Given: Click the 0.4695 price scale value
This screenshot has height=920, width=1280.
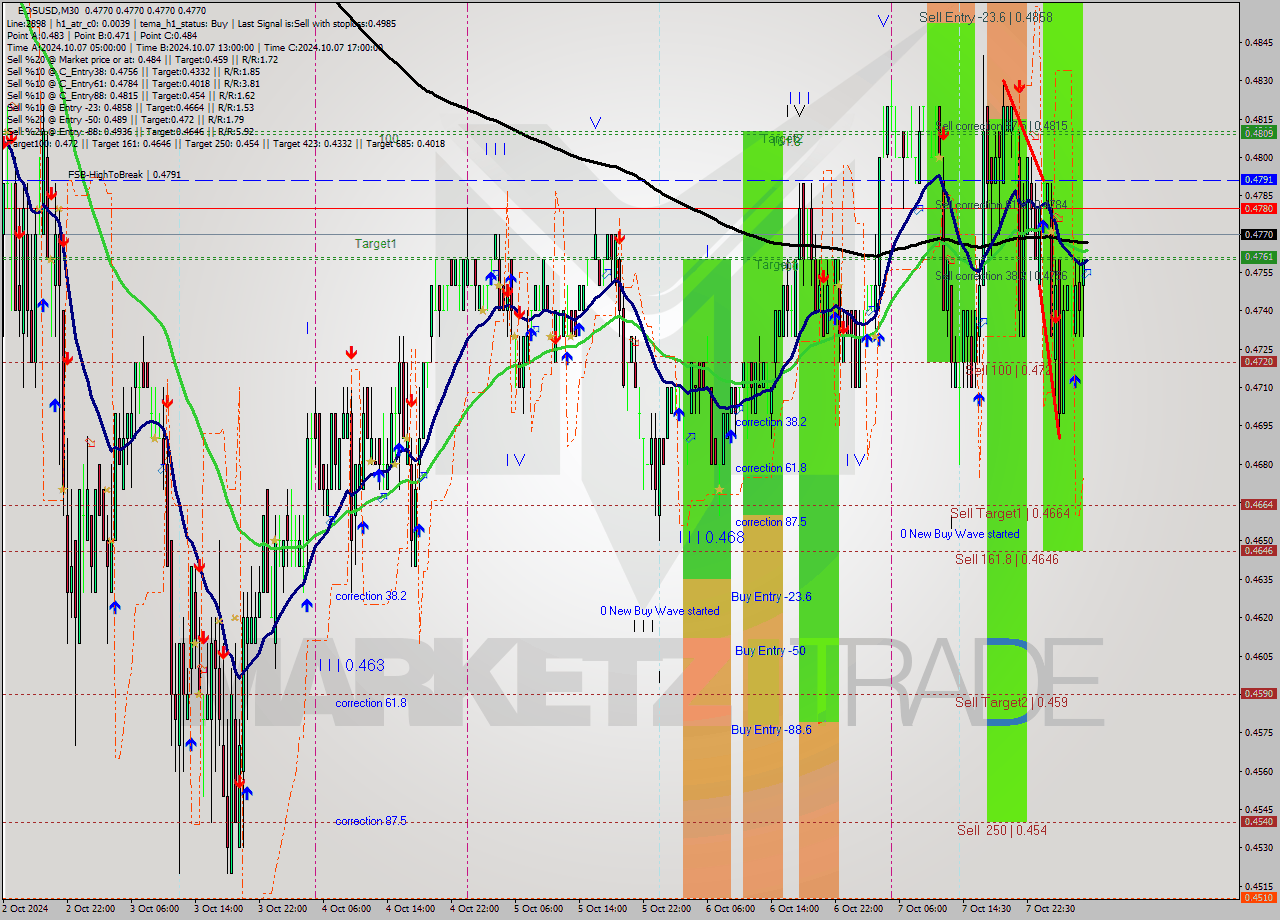Looking at the screenshot, I should click(1259, 426).
